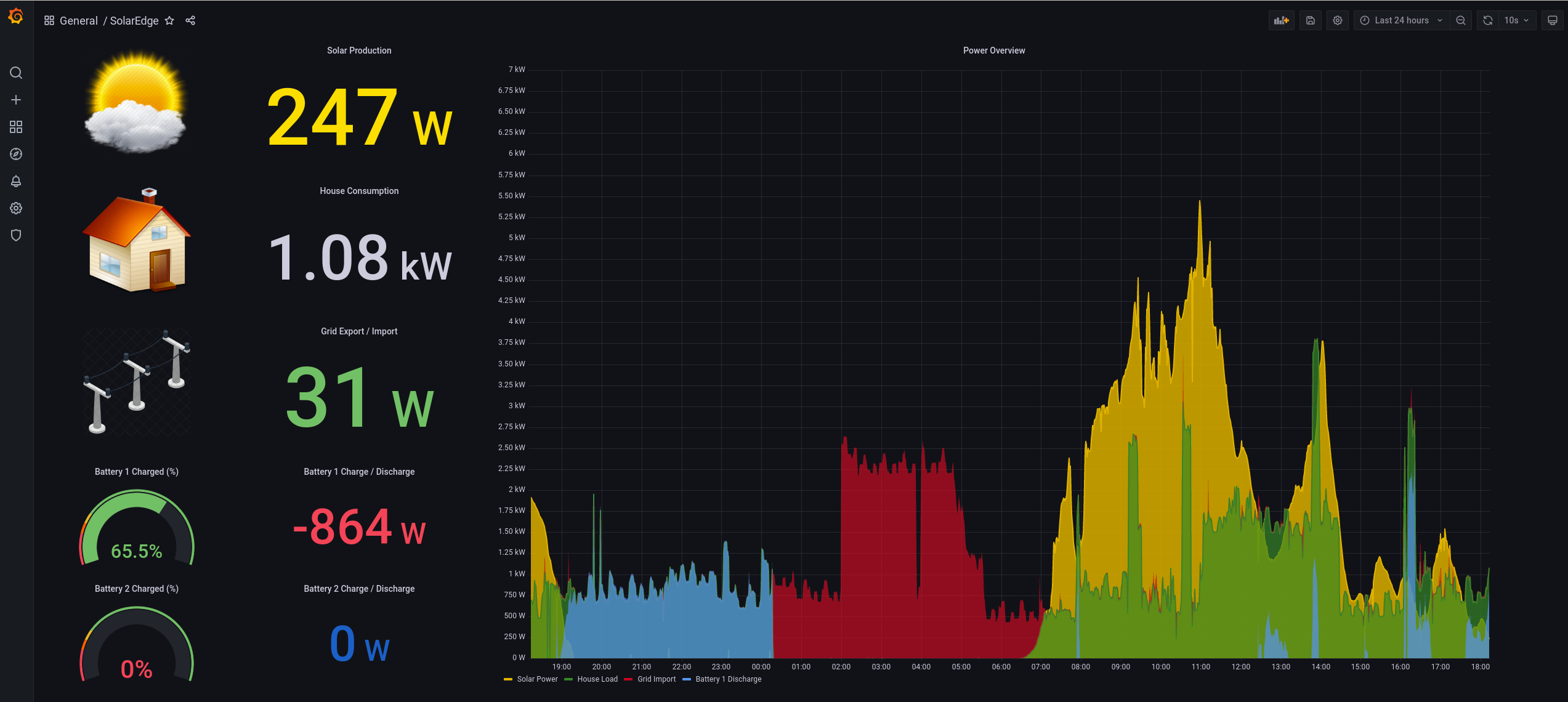This screenshot has width=1568, height=702.
Task: Star the SolarEdge dashboard
Action: (169, 20)
